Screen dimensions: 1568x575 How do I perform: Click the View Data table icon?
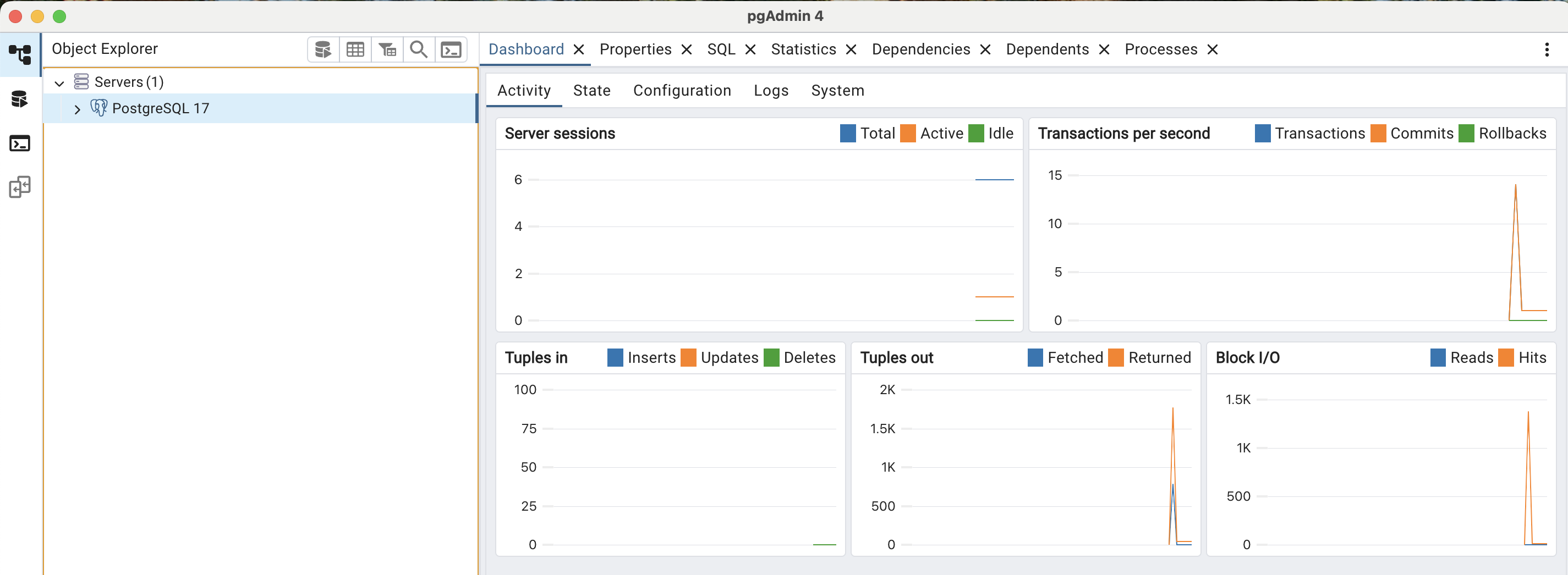[355, 49]
